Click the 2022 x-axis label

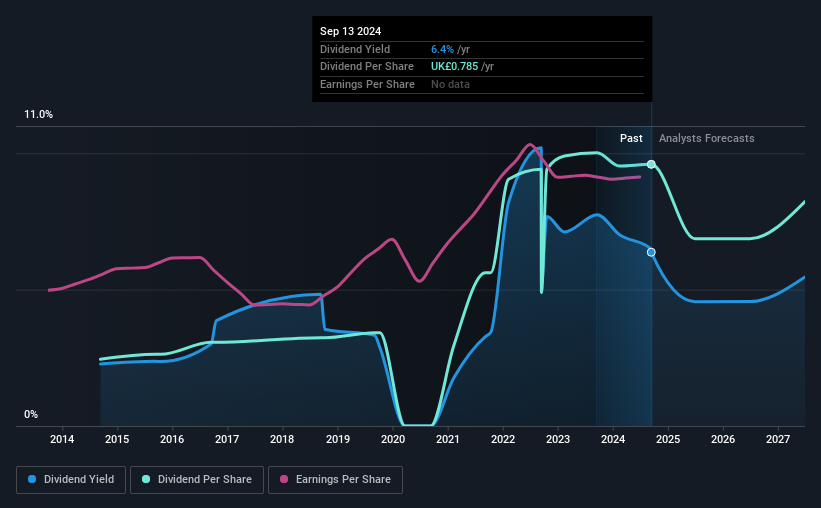pos(503,439)
